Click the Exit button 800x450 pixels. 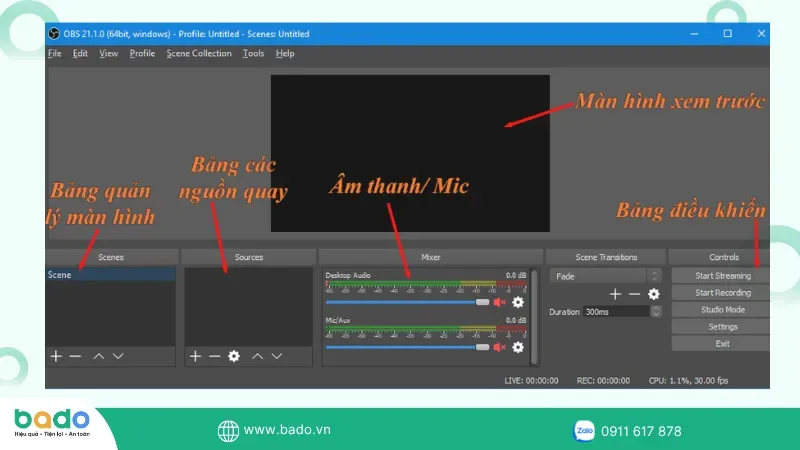720,343
